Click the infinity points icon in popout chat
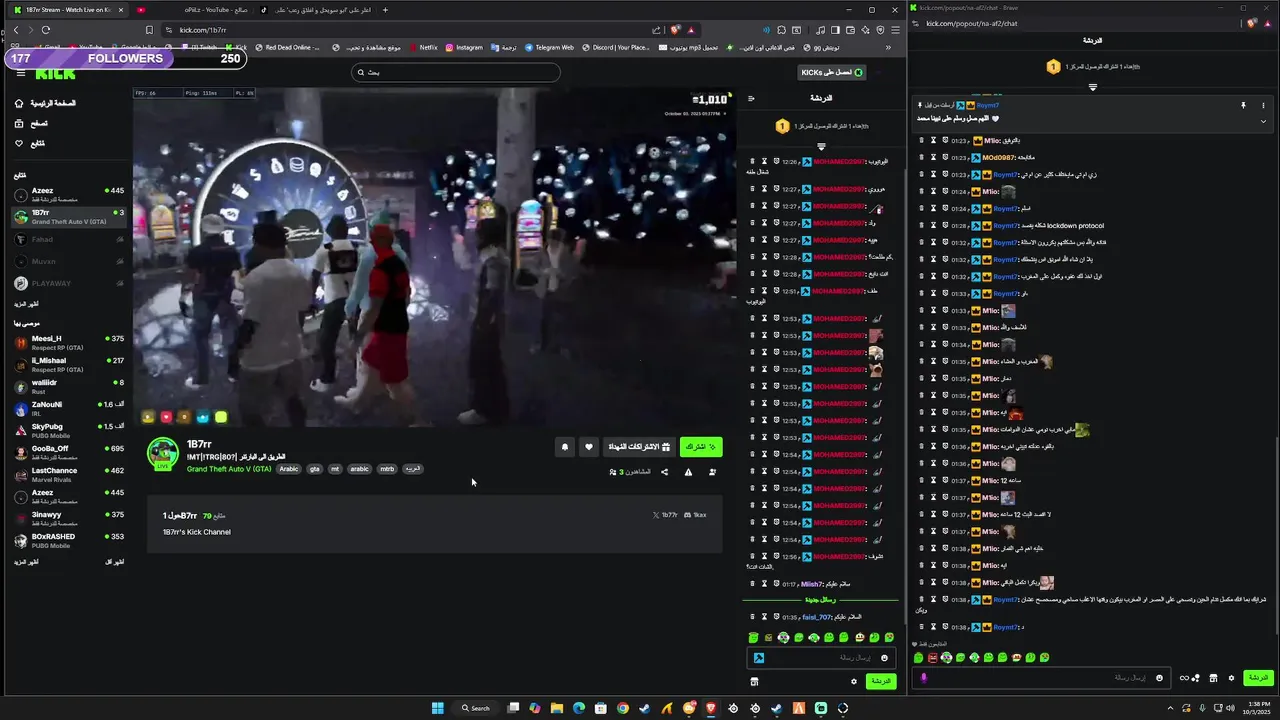This screenshot has height=720, width=1280. 1189,678
